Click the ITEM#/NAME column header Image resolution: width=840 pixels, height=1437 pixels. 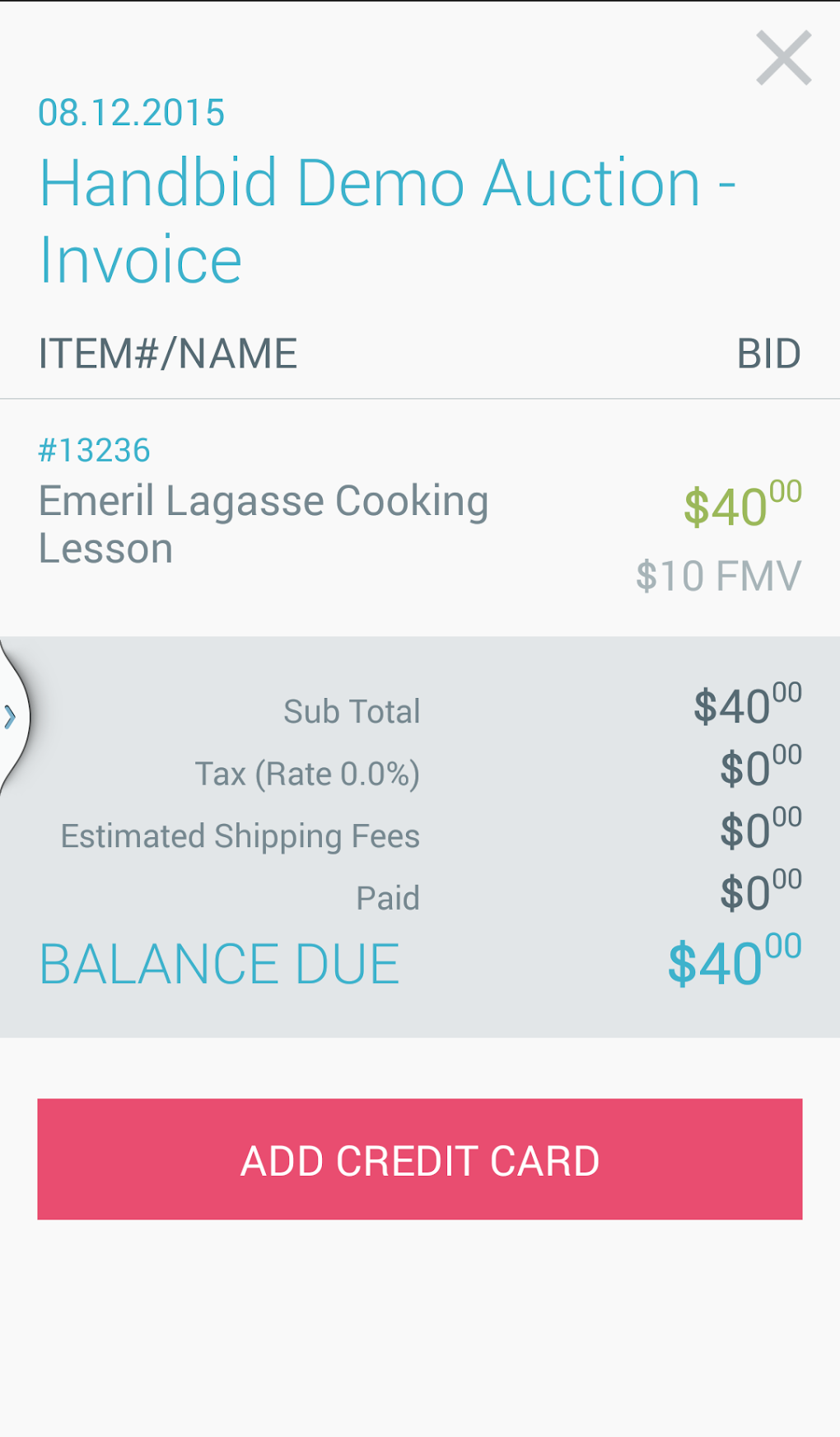168,354
